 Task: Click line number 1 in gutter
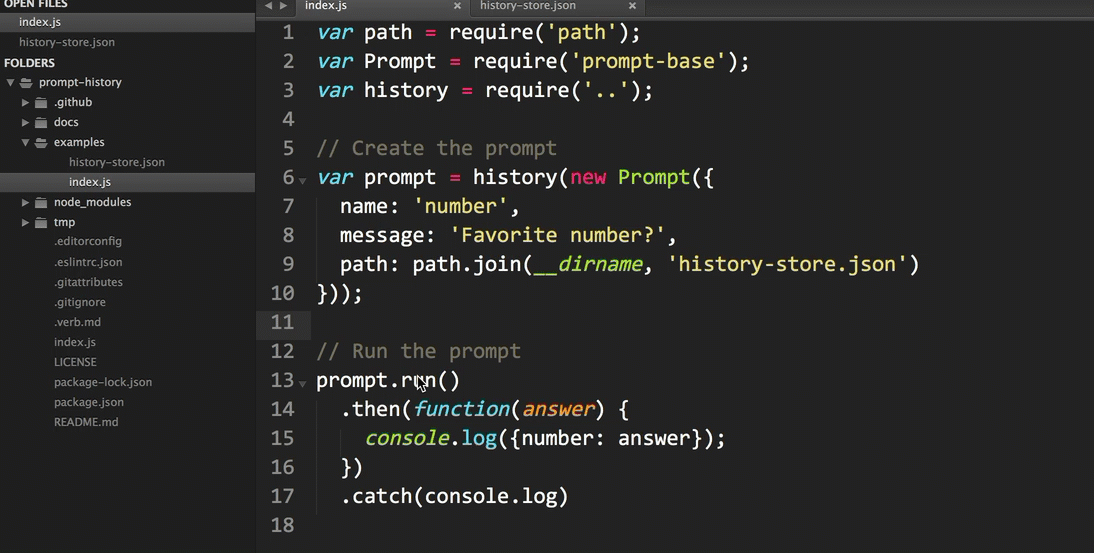[288, 33]
